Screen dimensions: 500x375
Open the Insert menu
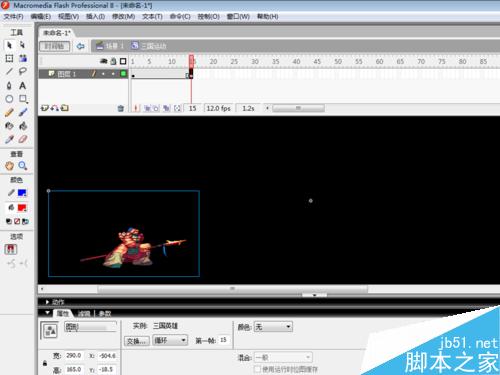coord(95,16)
